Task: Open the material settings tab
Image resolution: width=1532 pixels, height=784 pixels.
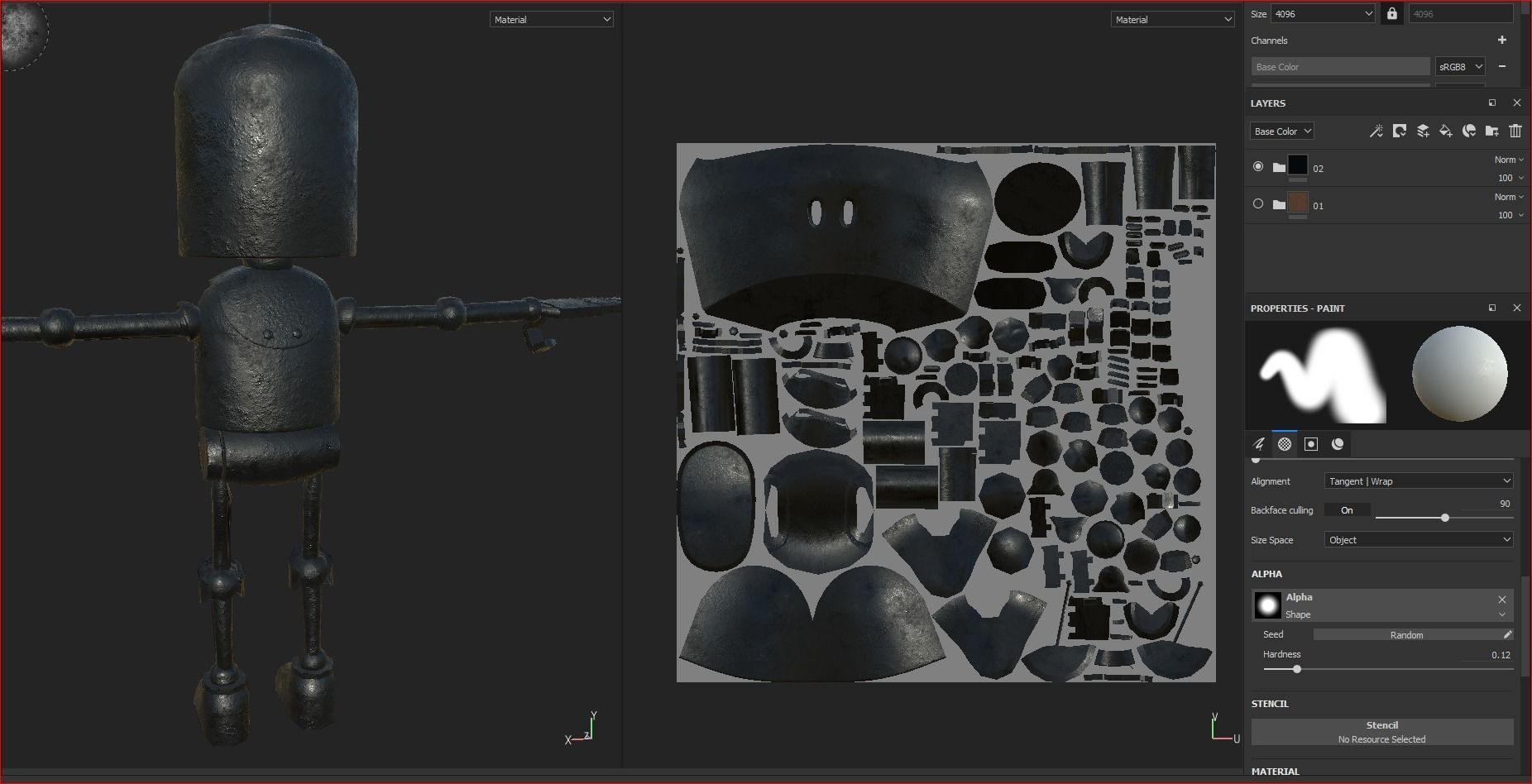Action: click(1338, 444)
